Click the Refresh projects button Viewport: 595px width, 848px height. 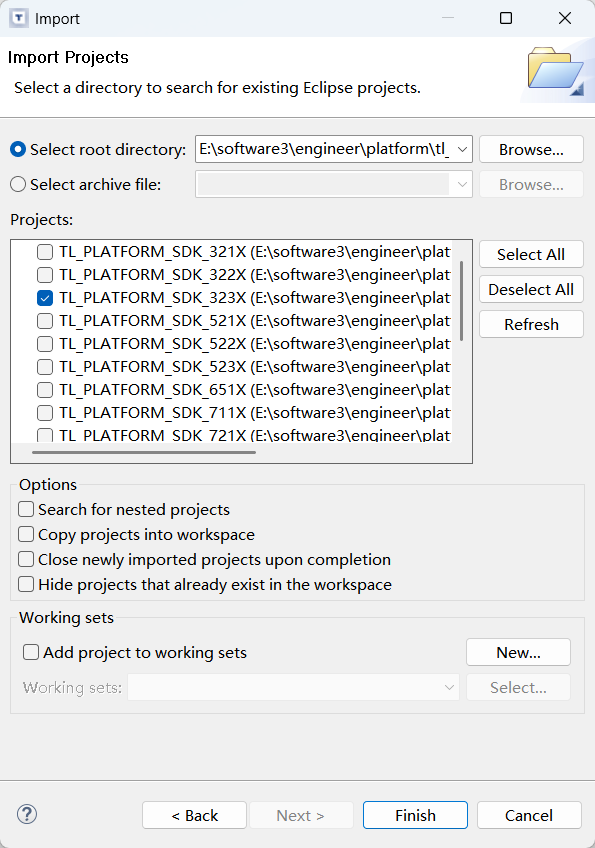(531, 324)
